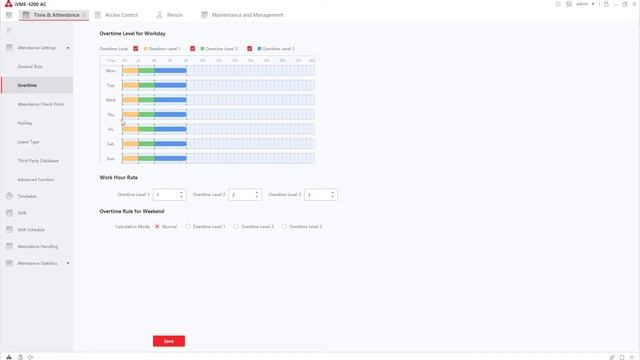Open the admin user dropdown
This screenshot has width=640, height=360.
tap(585, 4)
